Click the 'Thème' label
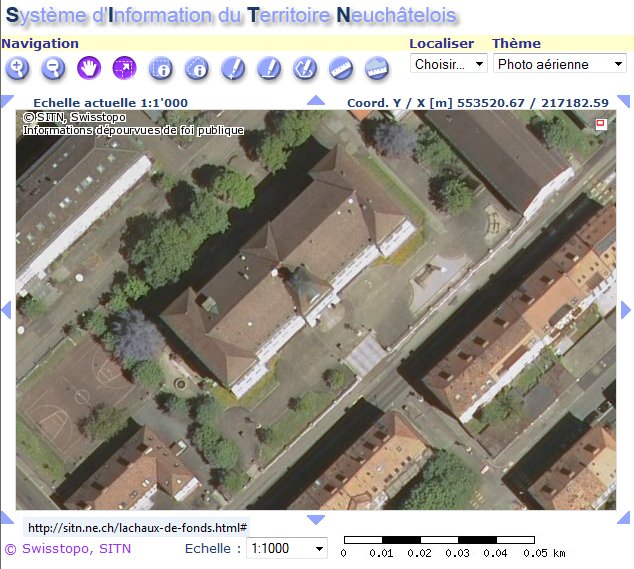 pos(516,43)
